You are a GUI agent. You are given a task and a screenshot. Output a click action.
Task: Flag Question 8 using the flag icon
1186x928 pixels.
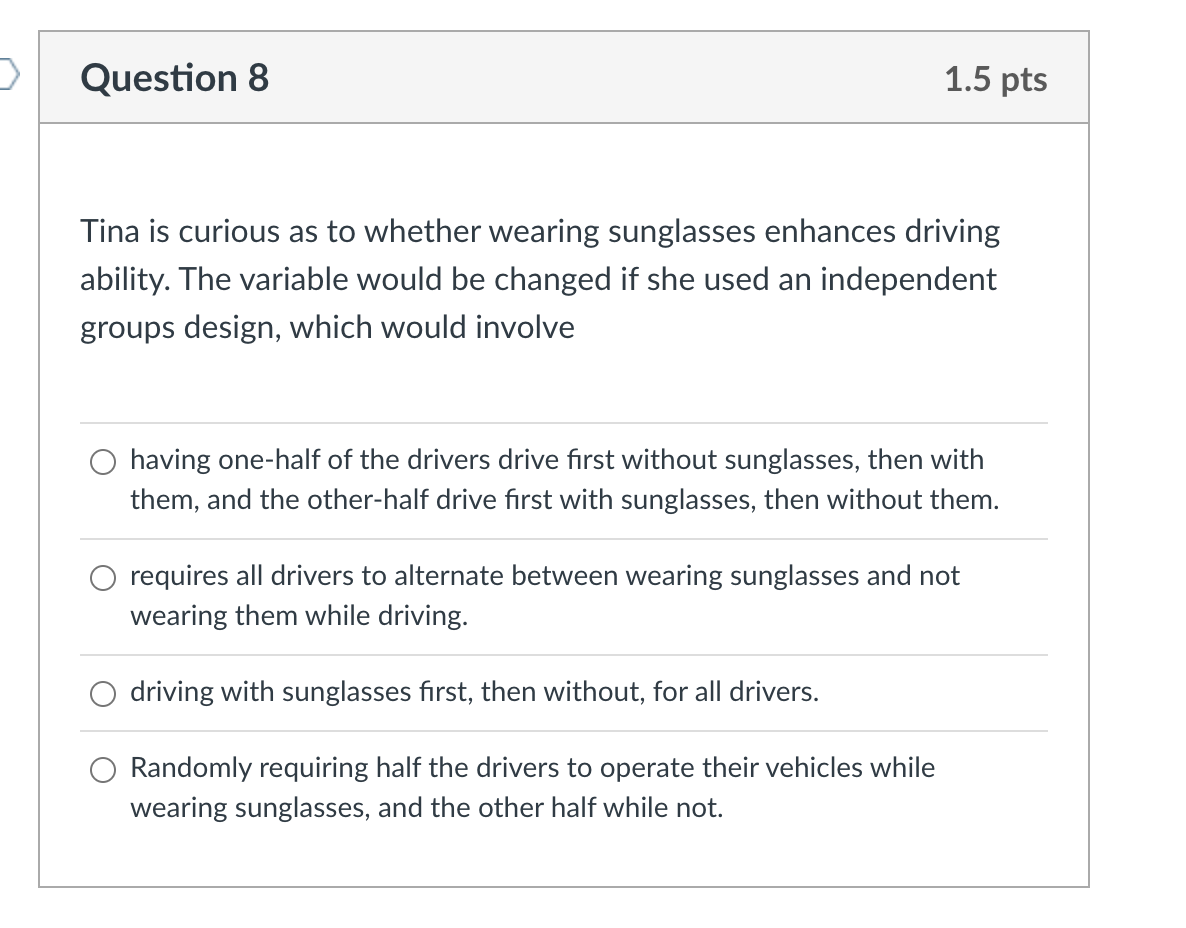(x=8, y=74)
